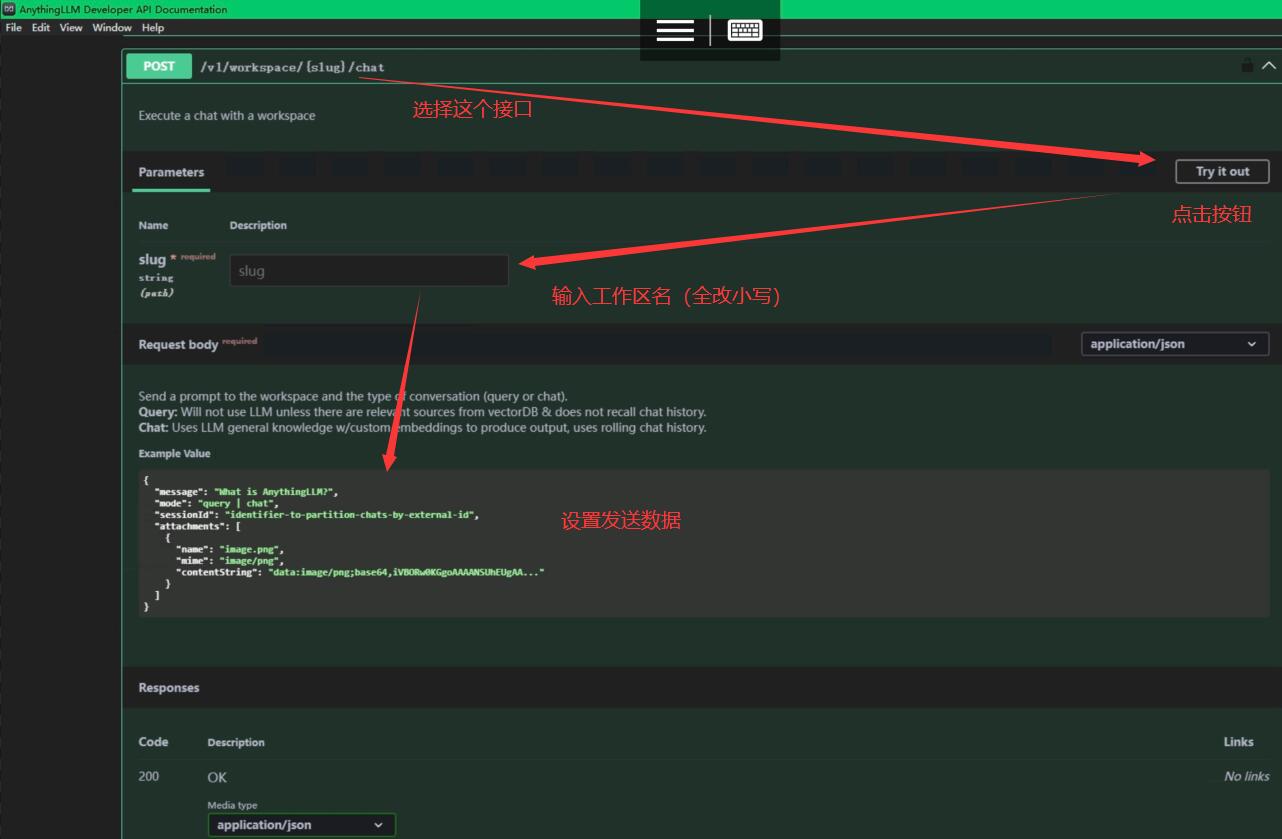
Task: Open the request body application/json dropdown
Action: [x=1174, y=344]
